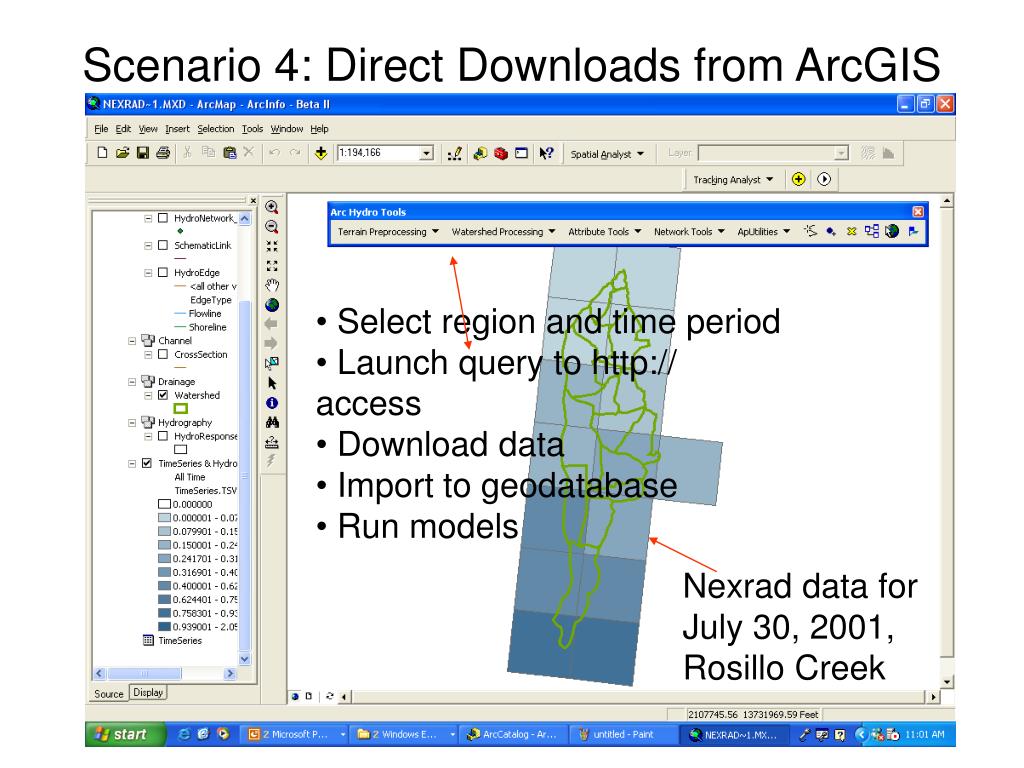This screenshot has height=768, width=1024.
Task: Activate the Identify tool
Action: click(272, 403)
